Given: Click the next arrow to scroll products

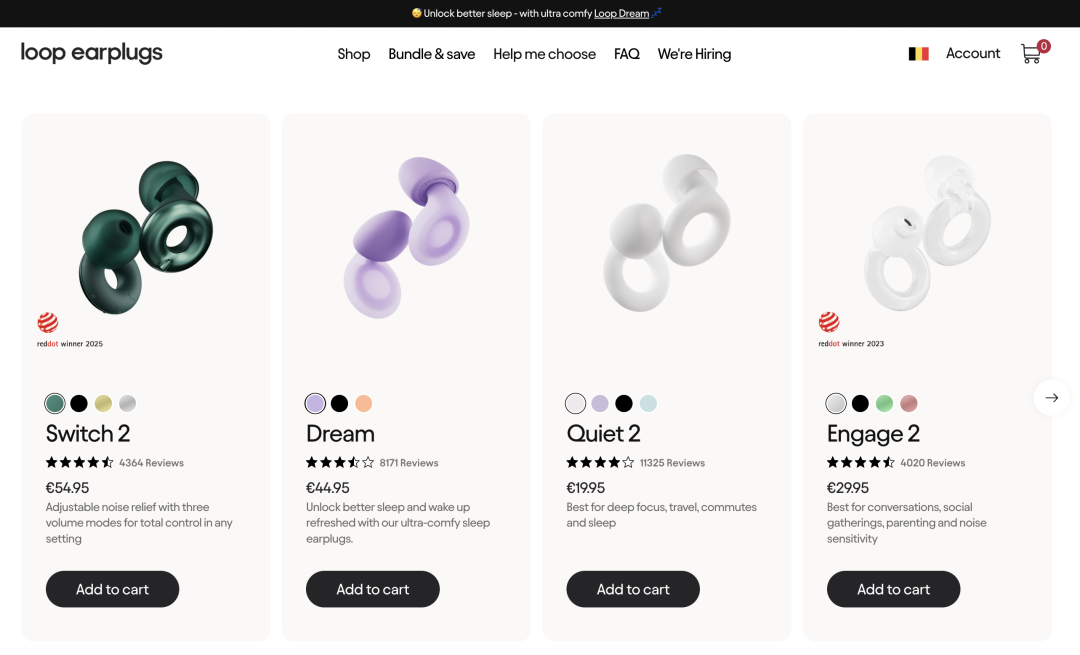Looking at the screenshot, I should 1051,398.
